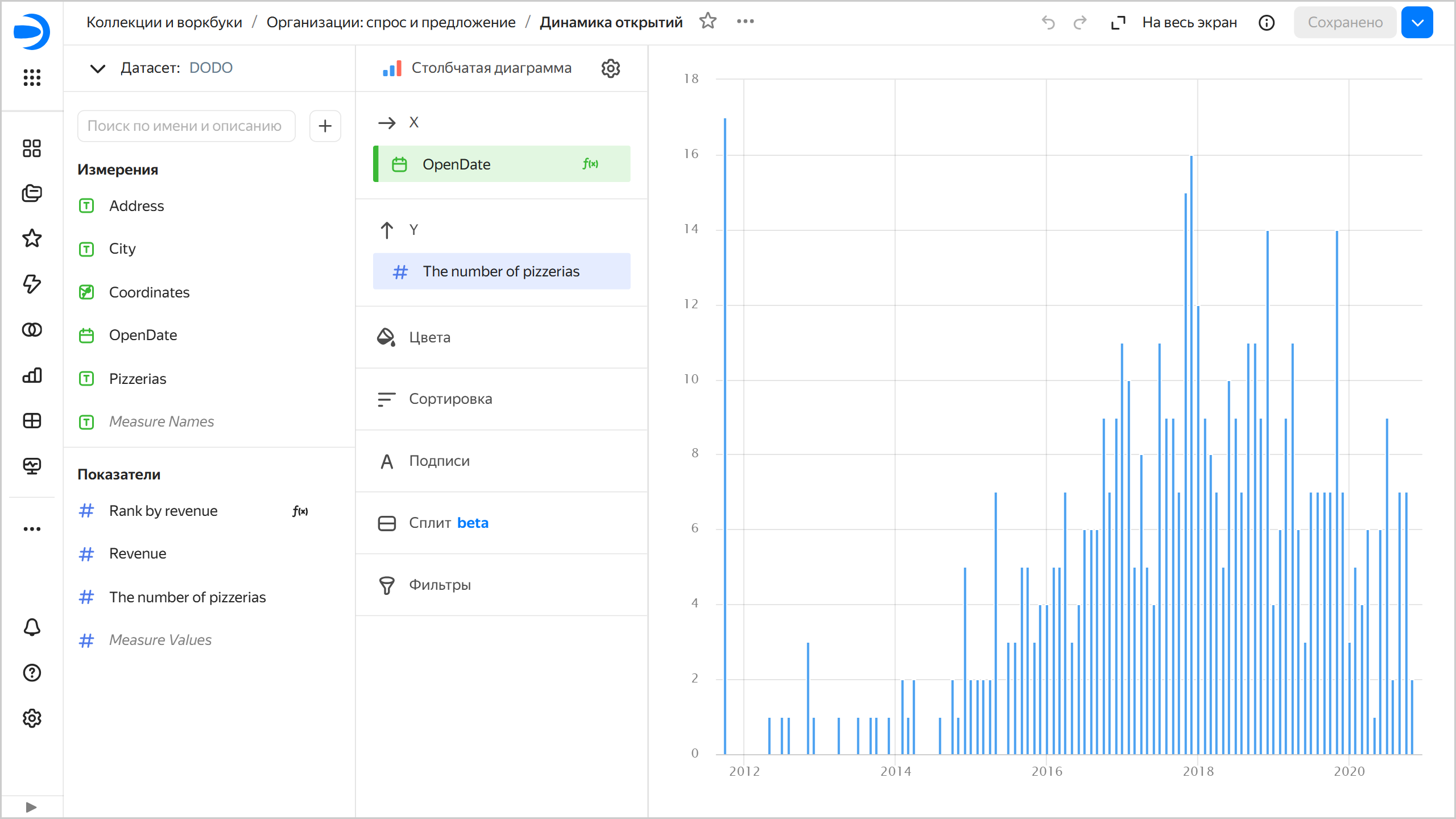Collapse the dataset section chevron
The image size is (1456, 819).
tap(98, 68)
